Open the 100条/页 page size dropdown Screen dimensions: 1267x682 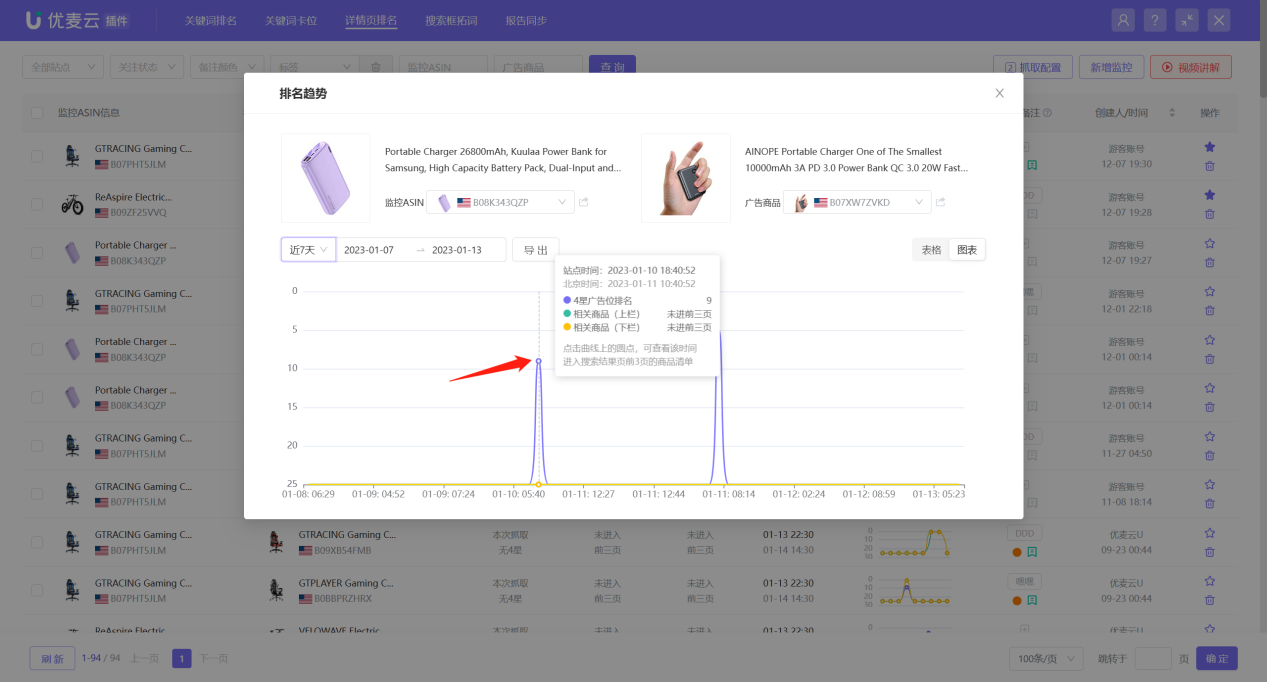(x=1046, y=659)
